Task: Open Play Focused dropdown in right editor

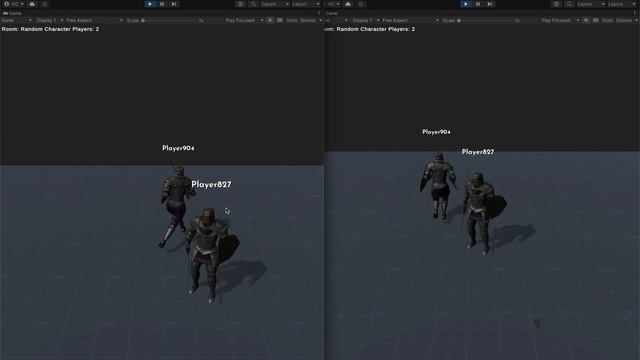Action: coord(560,20)
